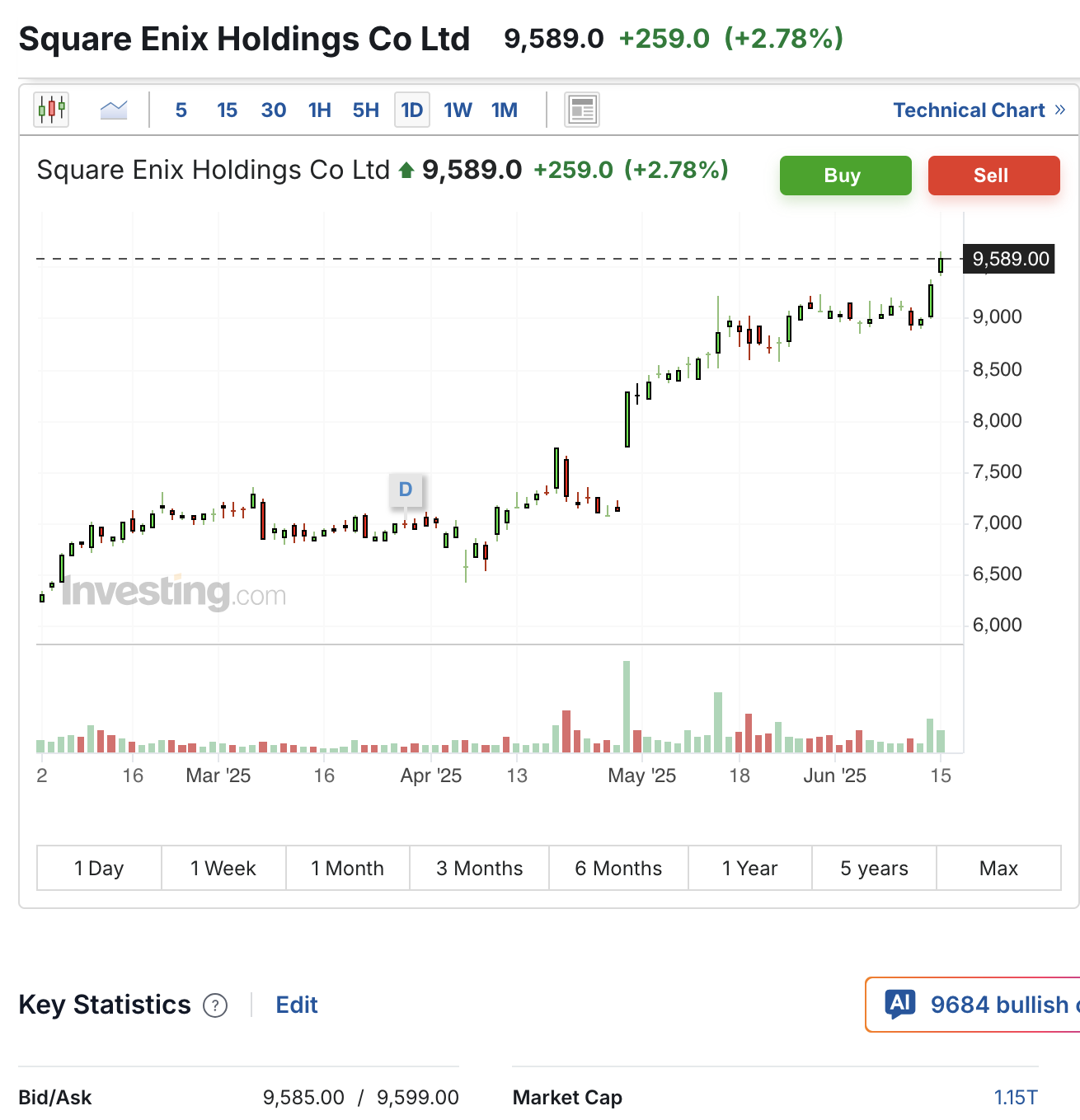1080x1120 pixels.
Task: Set chart interval to 30 minutes
Action: pyautogui.click(x=274, y=110)
